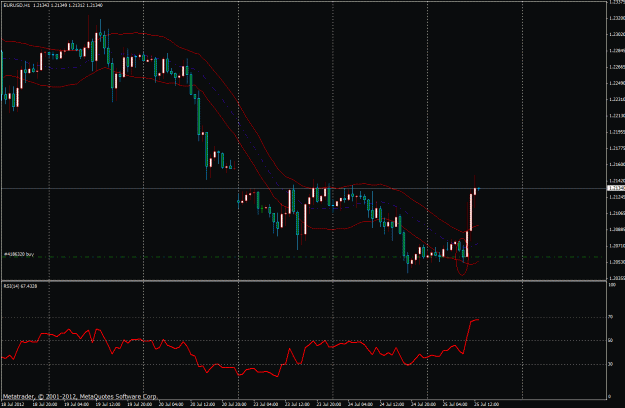The width and height of the screenshot is (625, 408).
Task: Click the 19 Jul 04:00 time label
Action: [76, 404]
